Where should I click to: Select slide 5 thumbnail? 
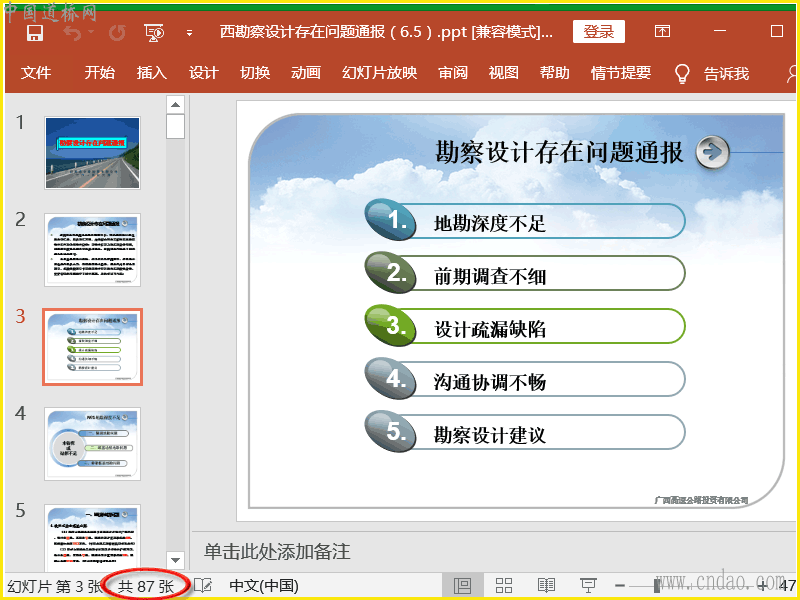pyautogui.click(x=92, y=537)
